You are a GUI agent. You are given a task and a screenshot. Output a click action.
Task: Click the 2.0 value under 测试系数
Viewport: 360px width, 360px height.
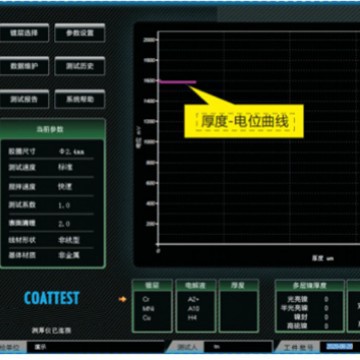click(x=64, y=224)
